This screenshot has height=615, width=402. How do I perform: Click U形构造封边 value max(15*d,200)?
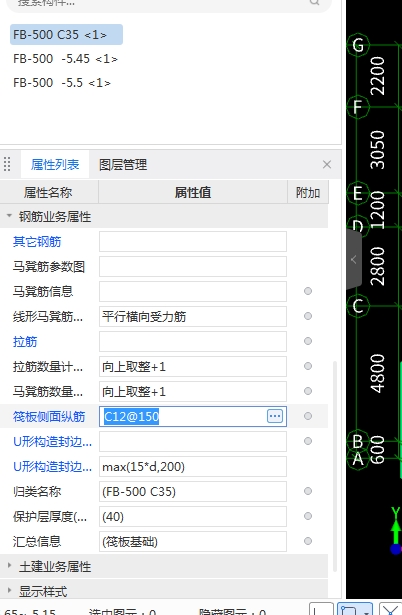tap(193, 466)
